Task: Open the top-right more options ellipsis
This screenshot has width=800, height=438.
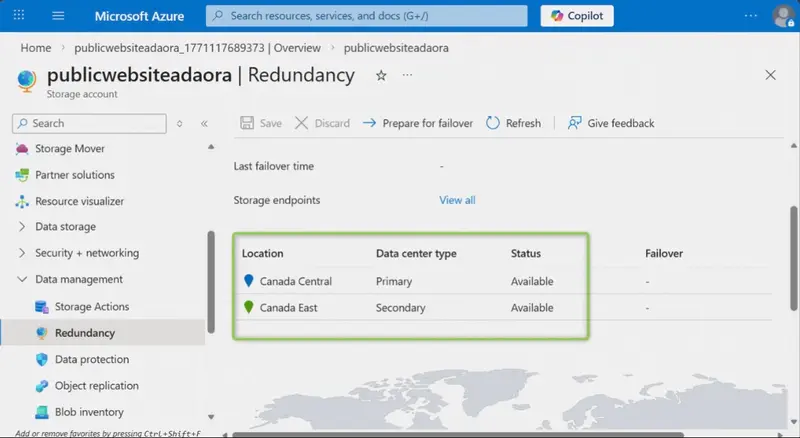Action: pyautogui.click(x=751, y=15)
